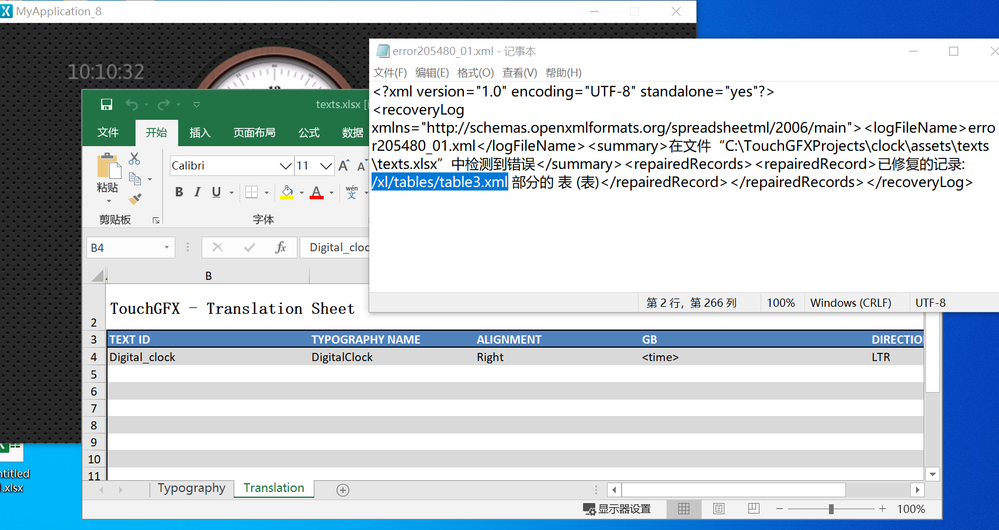
Task: Switch to the 页面布局 ribbon tab
Action: click(254, 132)
